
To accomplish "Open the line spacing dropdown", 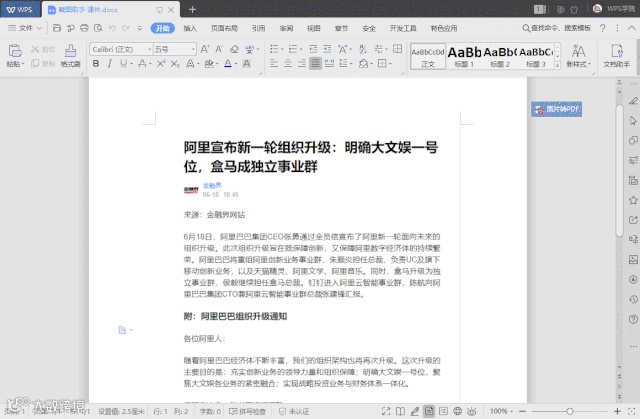I will (x=351, y=64).
